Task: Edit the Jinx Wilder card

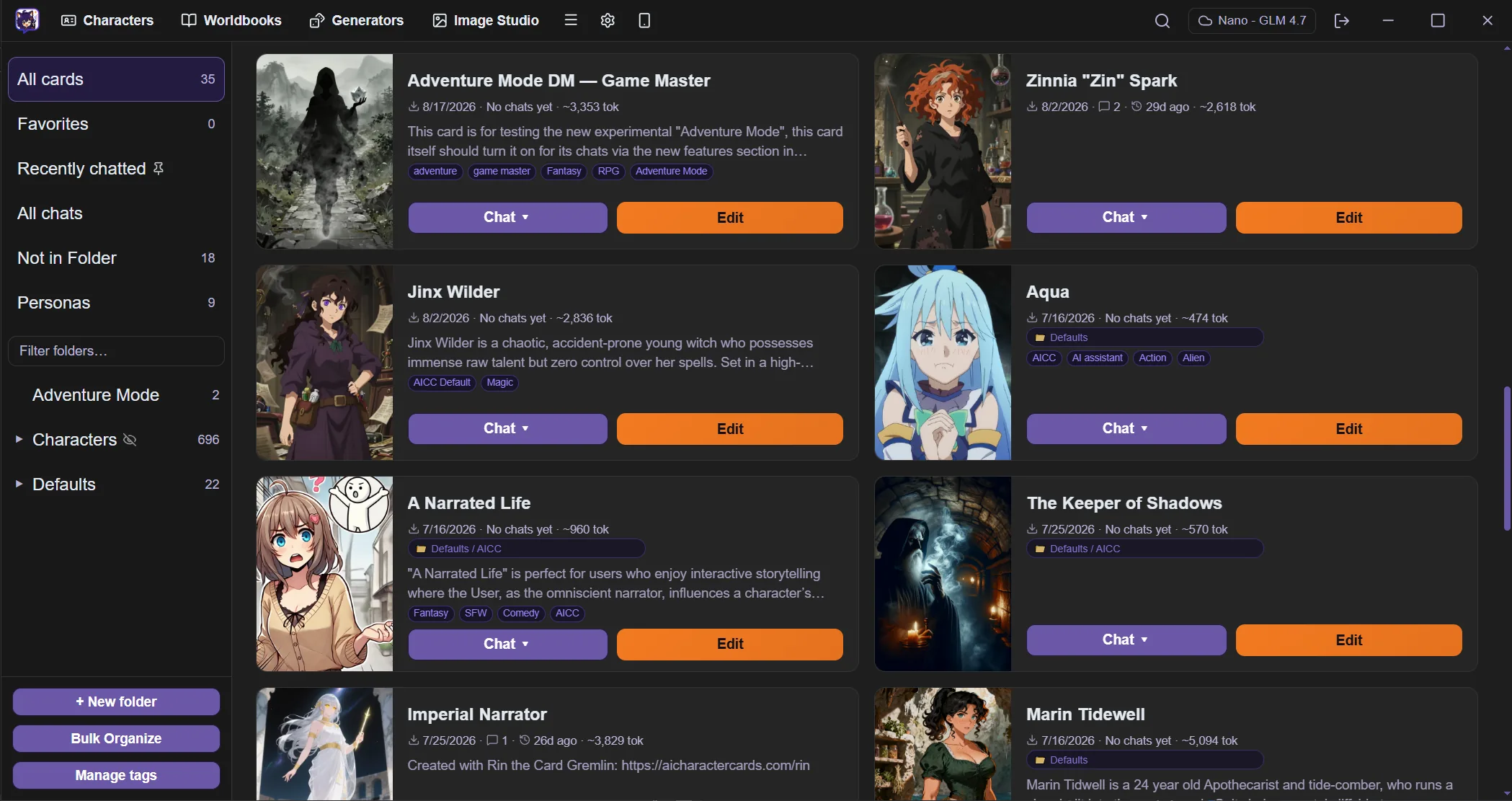Action: point(729,428)
